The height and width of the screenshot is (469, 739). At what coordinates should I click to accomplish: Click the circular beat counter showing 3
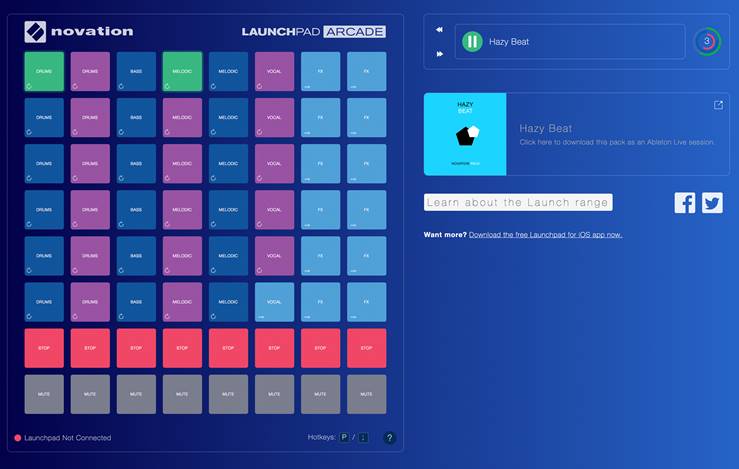click(707, 41)
